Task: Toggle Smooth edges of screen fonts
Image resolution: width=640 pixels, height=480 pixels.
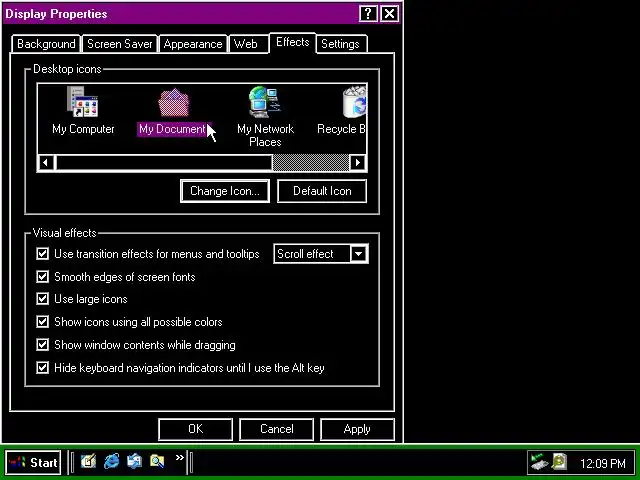Action: (42, 277)
